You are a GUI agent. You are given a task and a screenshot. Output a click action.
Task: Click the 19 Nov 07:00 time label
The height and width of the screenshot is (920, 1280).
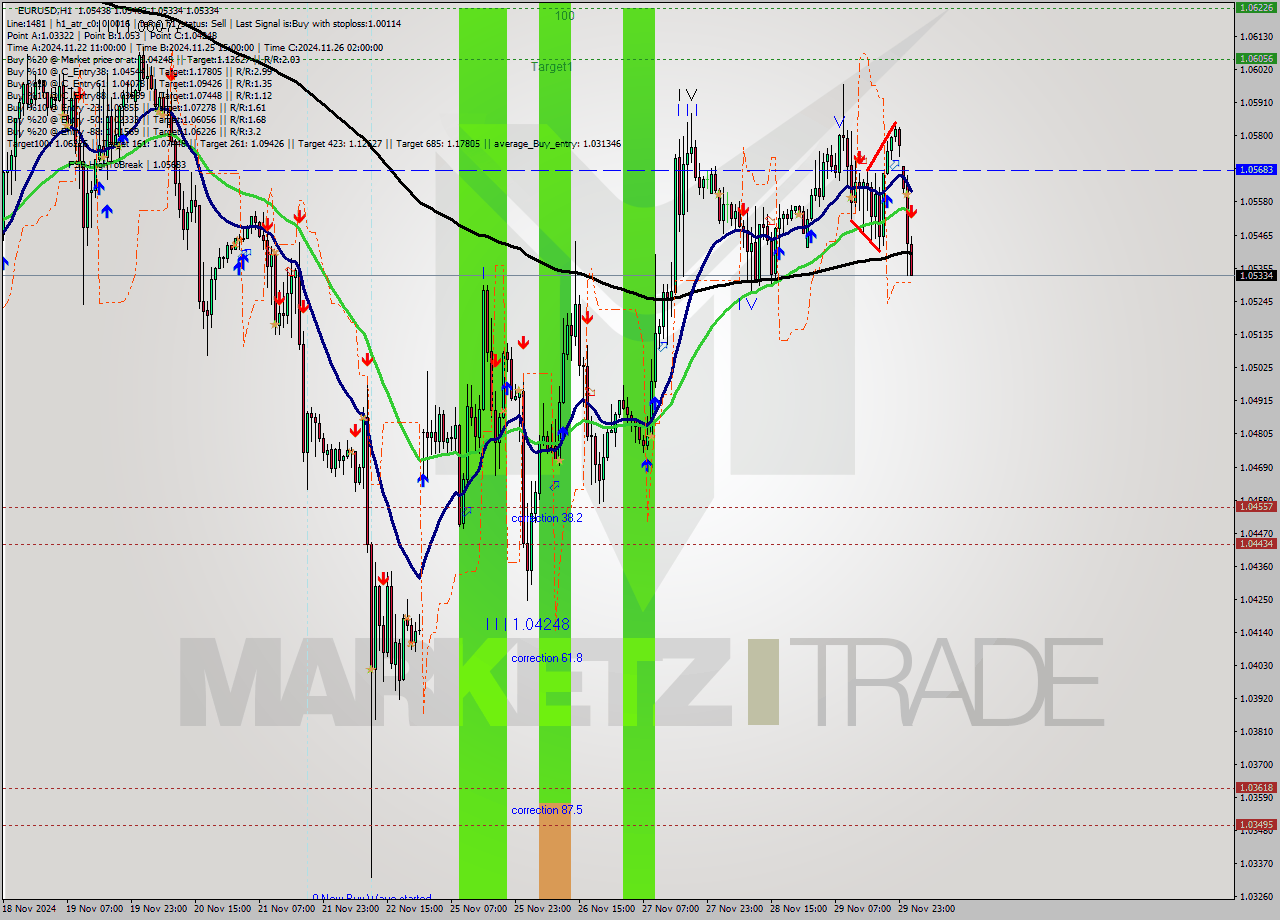(x=93, y=909)
